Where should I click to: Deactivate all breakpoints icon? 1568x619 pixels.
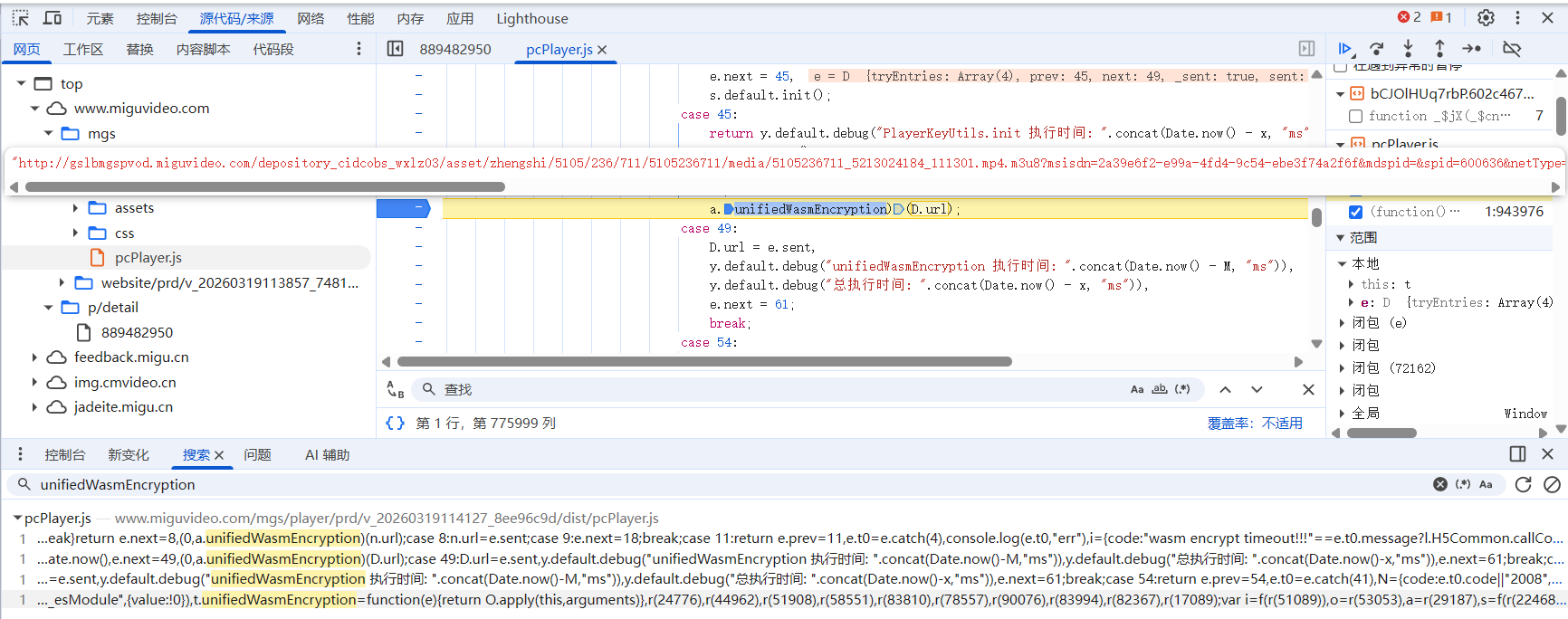click(x=1512, y=49)
